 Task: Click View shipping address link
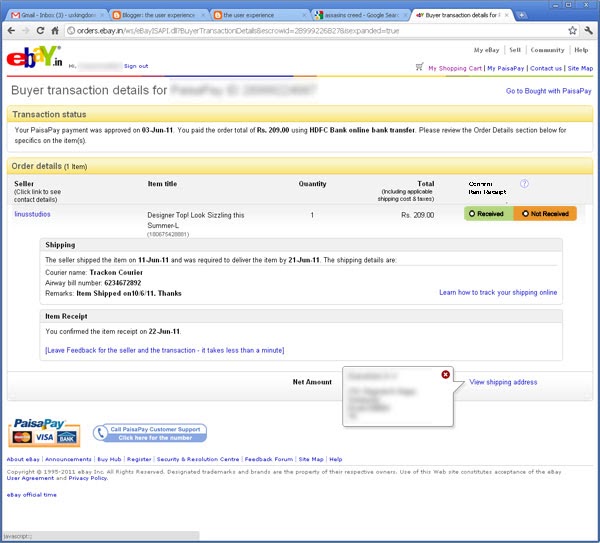point(503,382)
